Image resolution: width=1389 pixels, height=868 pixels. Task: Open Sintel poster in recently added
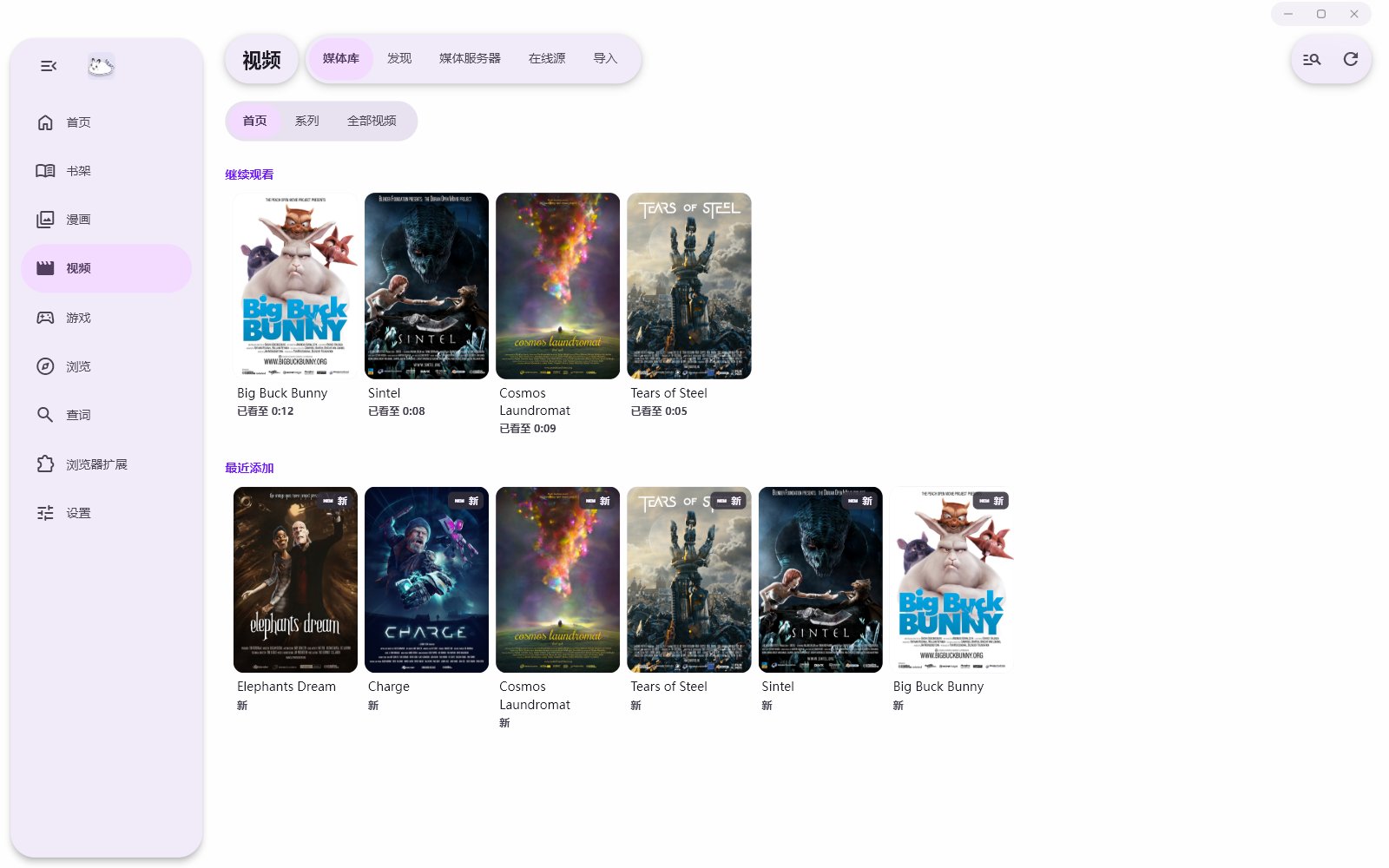pos(820,580)
